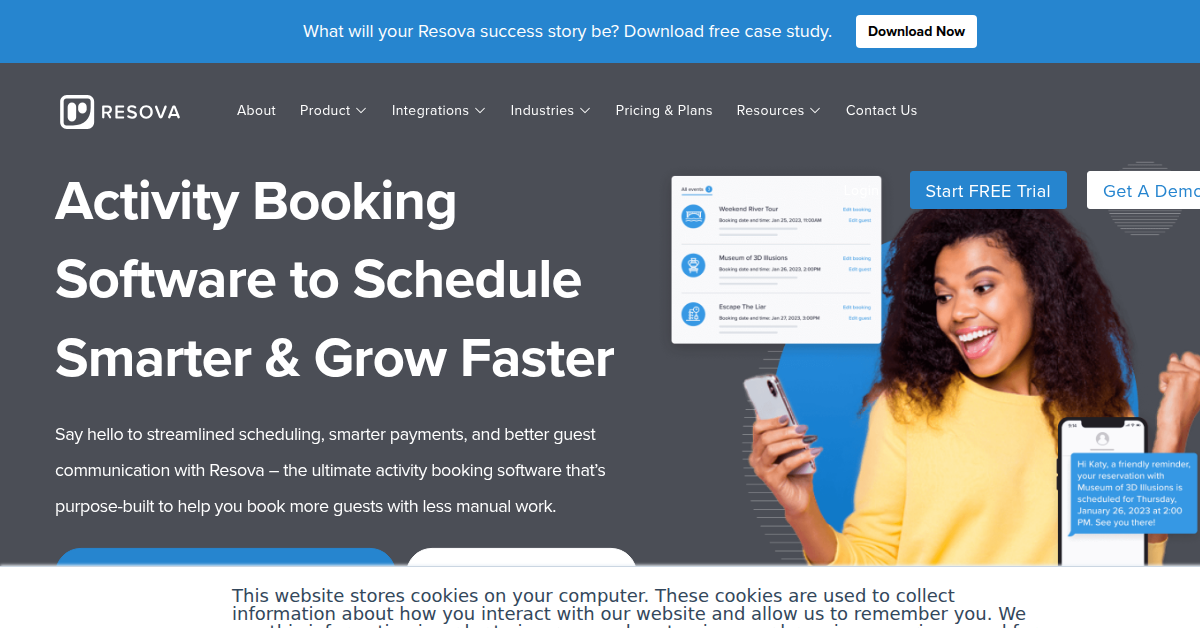The width and height of the screenshot is (1200, 628).
Task: Click Edit booking for Weekend River Tour
Action: coord(856,210)
